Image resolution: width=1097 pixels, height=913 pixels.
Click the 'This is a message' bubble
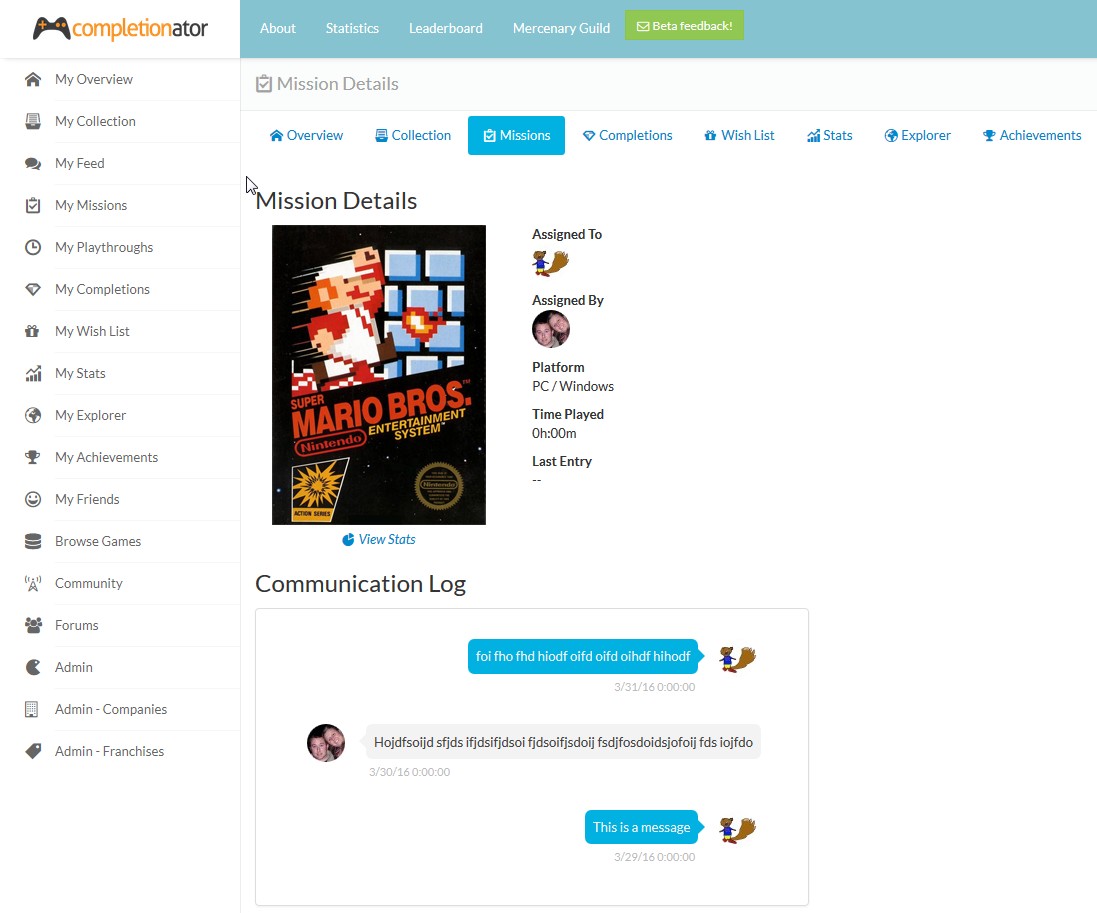(642, 827)
